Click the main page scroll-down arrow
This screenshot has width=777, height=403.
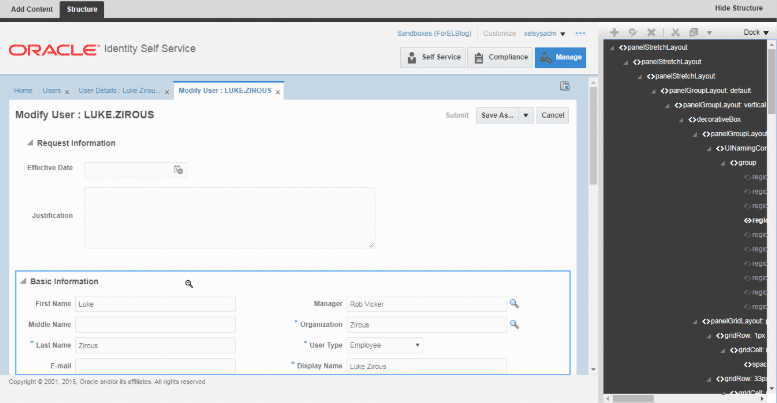tap(593, 370)
